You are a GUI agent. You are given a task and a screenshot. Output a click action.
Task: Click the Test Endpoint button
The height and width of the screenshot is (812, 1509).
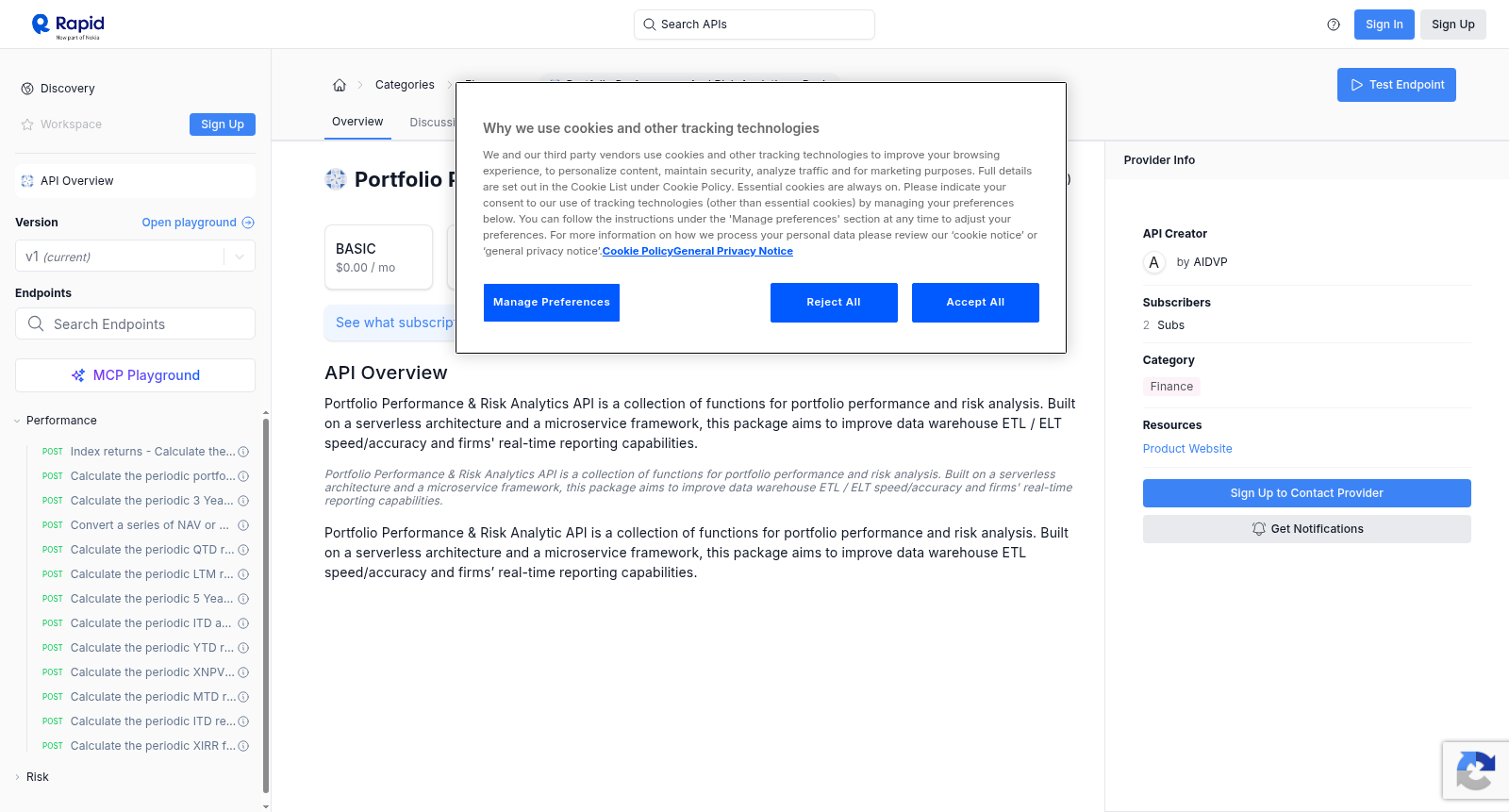[1397, 85]
